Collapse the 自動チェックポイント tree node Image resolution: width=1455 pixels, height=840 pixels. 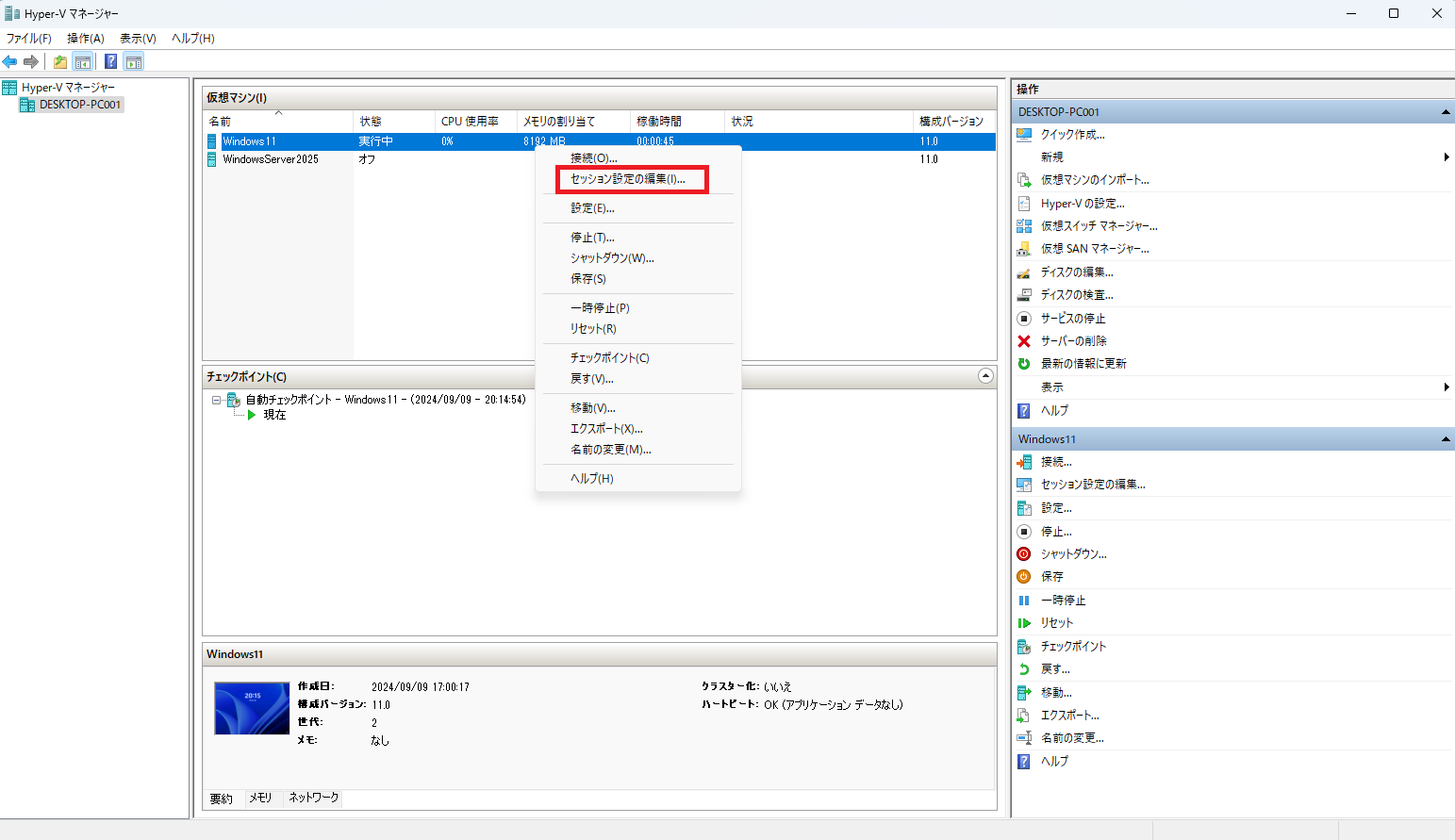216,400
